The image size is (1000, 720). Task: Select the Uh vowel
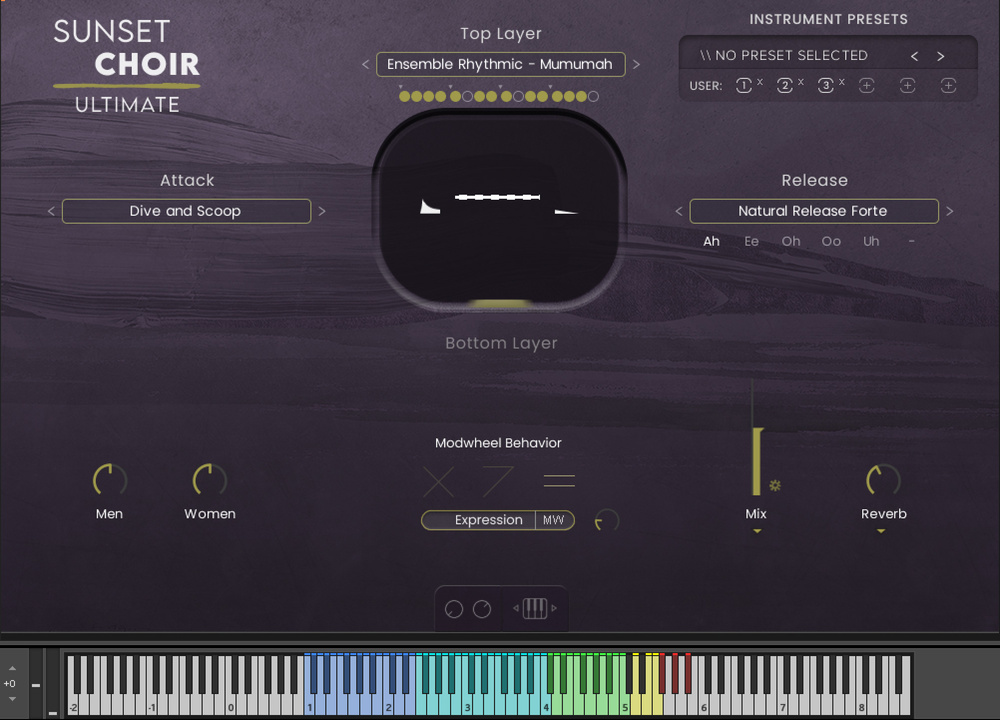tap(871, 241)
